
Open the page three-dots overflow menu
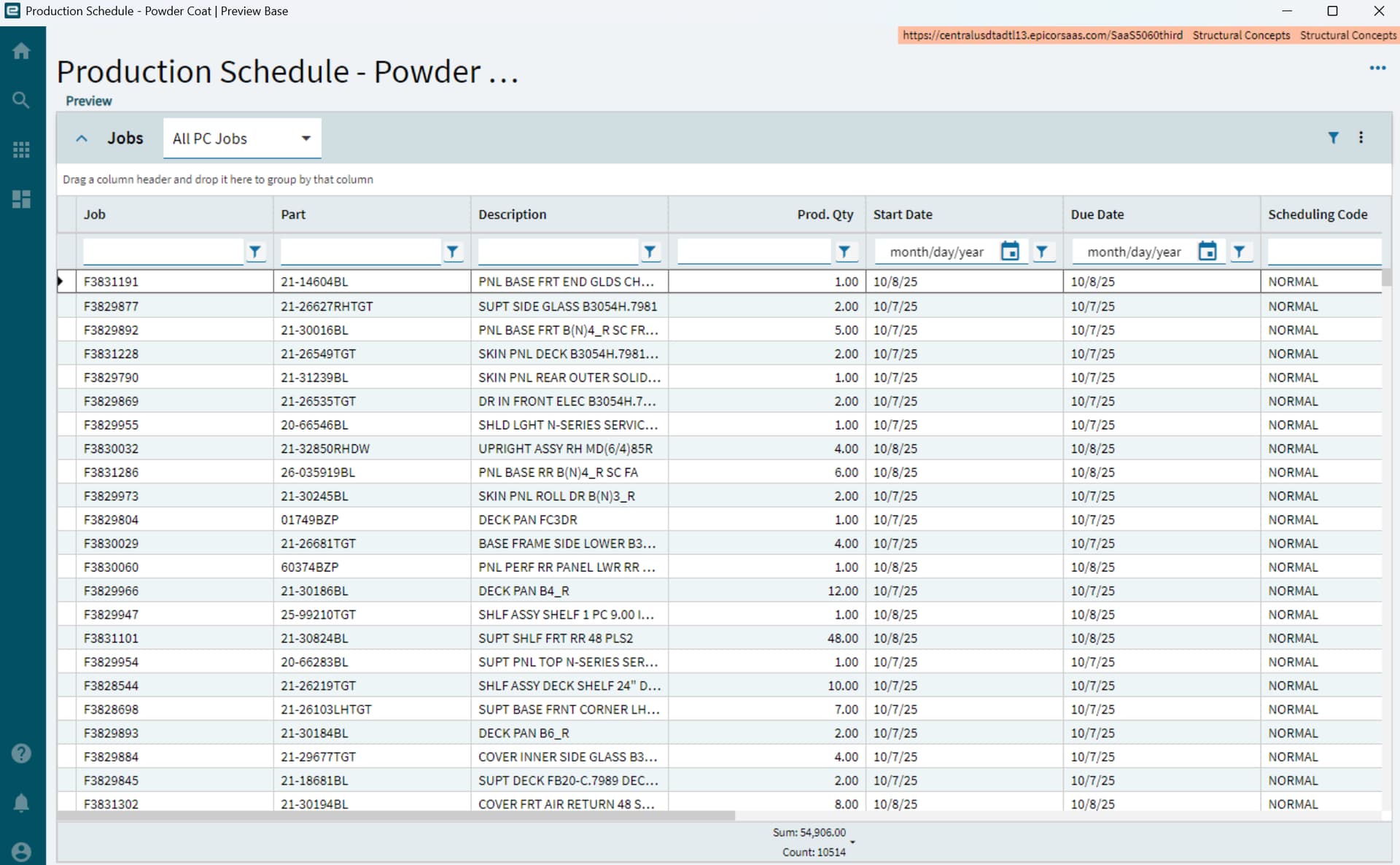tap(1377, 68)
